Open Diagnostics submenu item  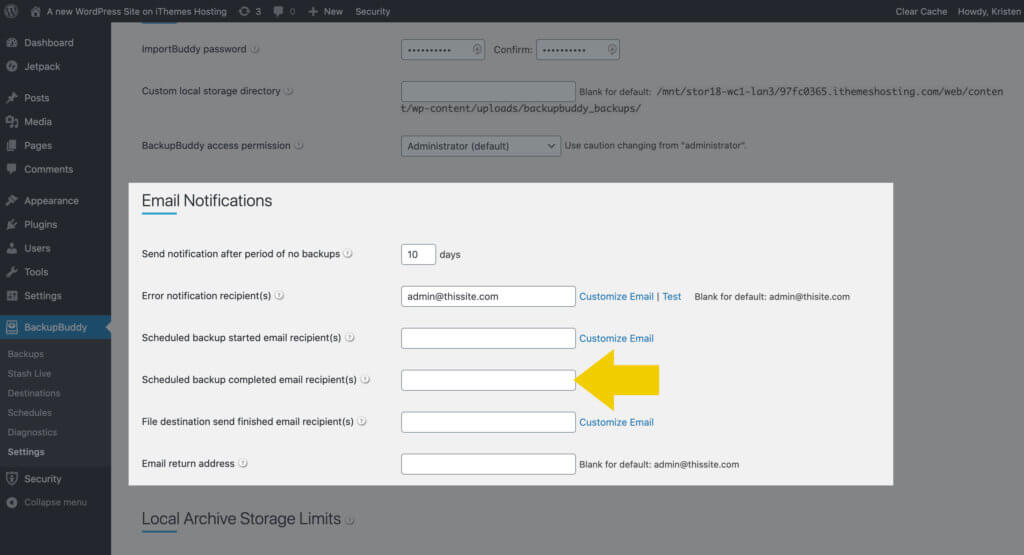(x=32, y=432)
